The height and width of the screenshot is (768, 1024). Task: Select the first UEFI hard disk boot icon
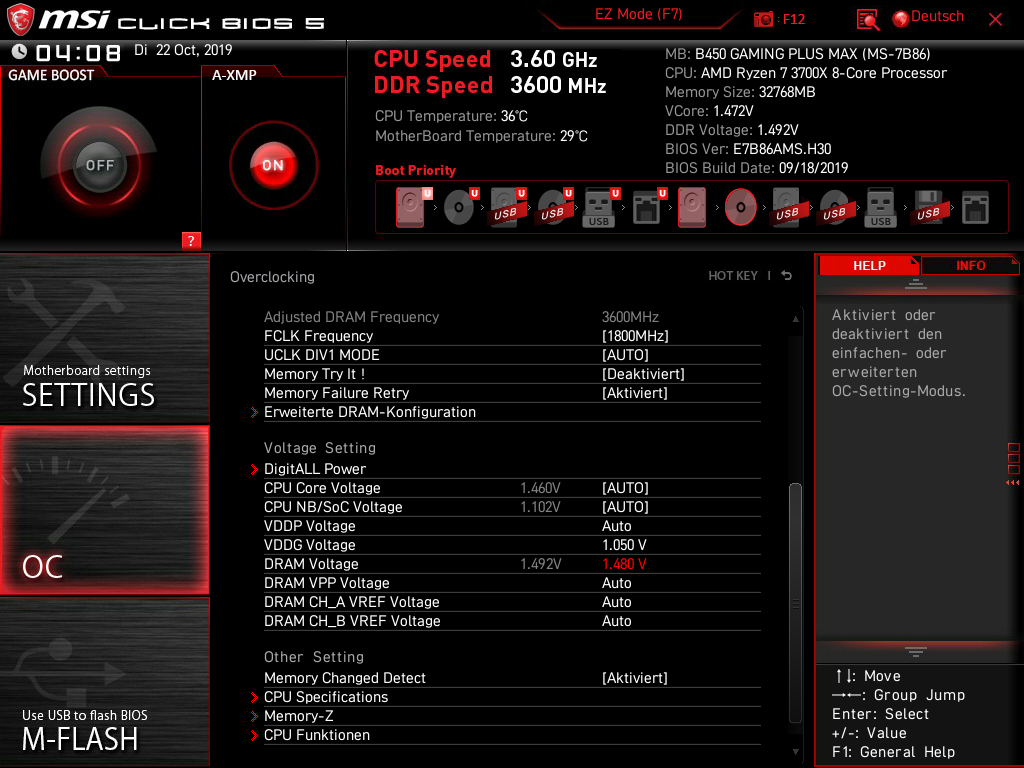click(411, 207)
